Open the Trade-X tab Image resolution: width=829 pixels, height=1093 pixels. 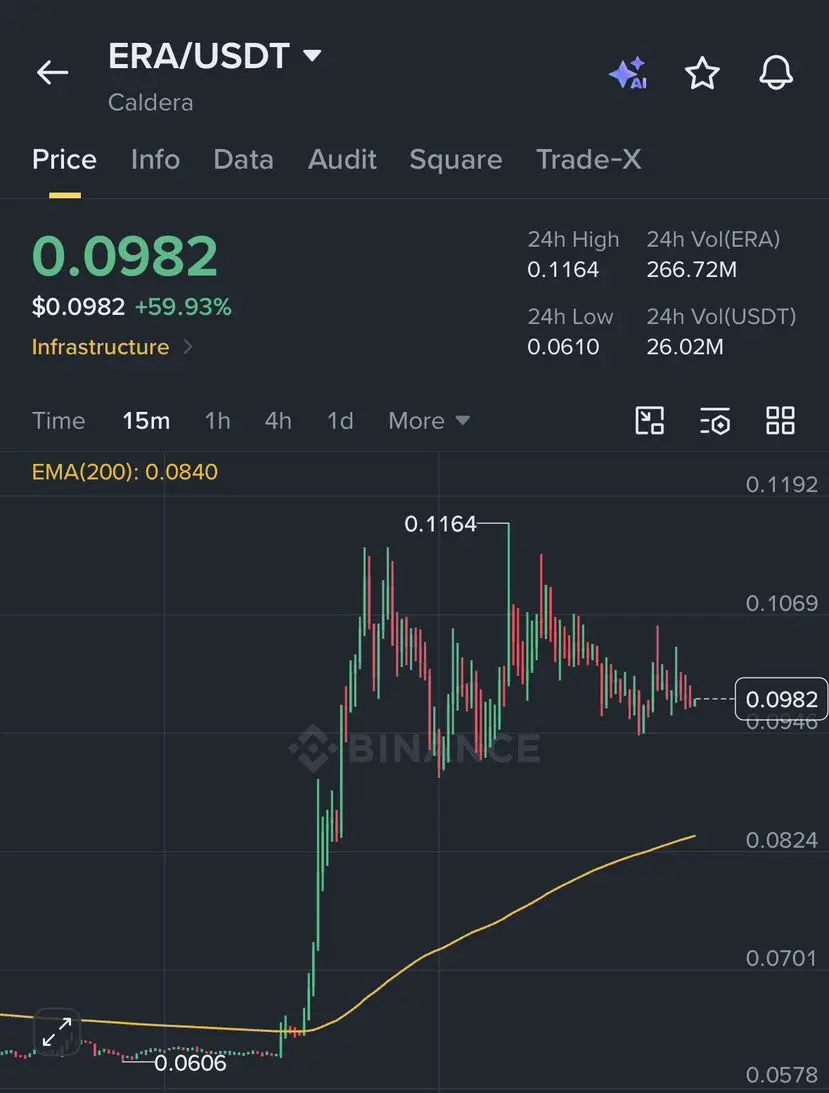[588, 160]
